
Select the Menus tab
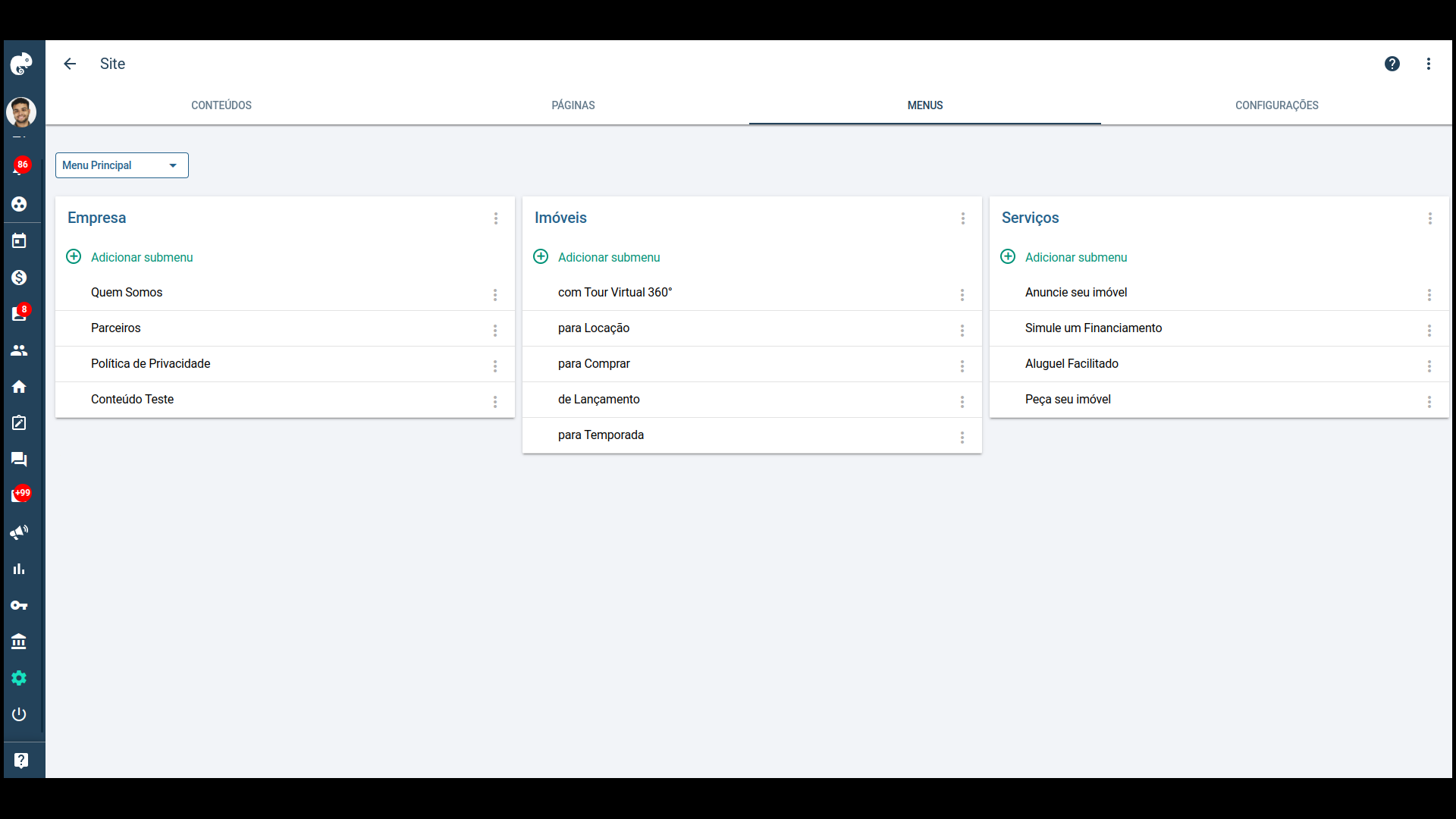pos(925,105)
